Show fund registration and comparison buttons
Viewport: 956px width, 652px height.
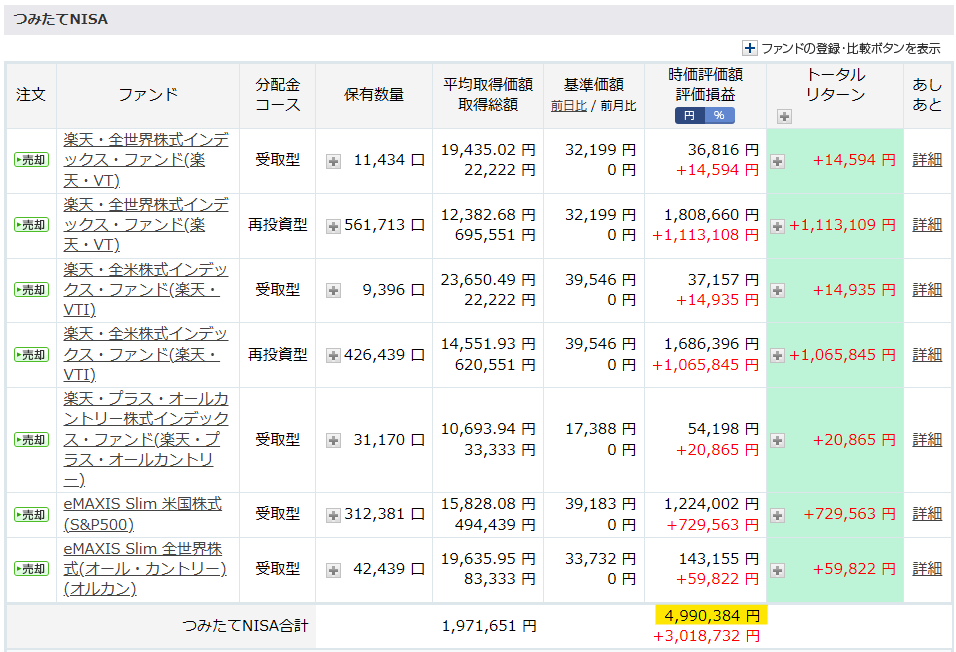tap(750, 48)
